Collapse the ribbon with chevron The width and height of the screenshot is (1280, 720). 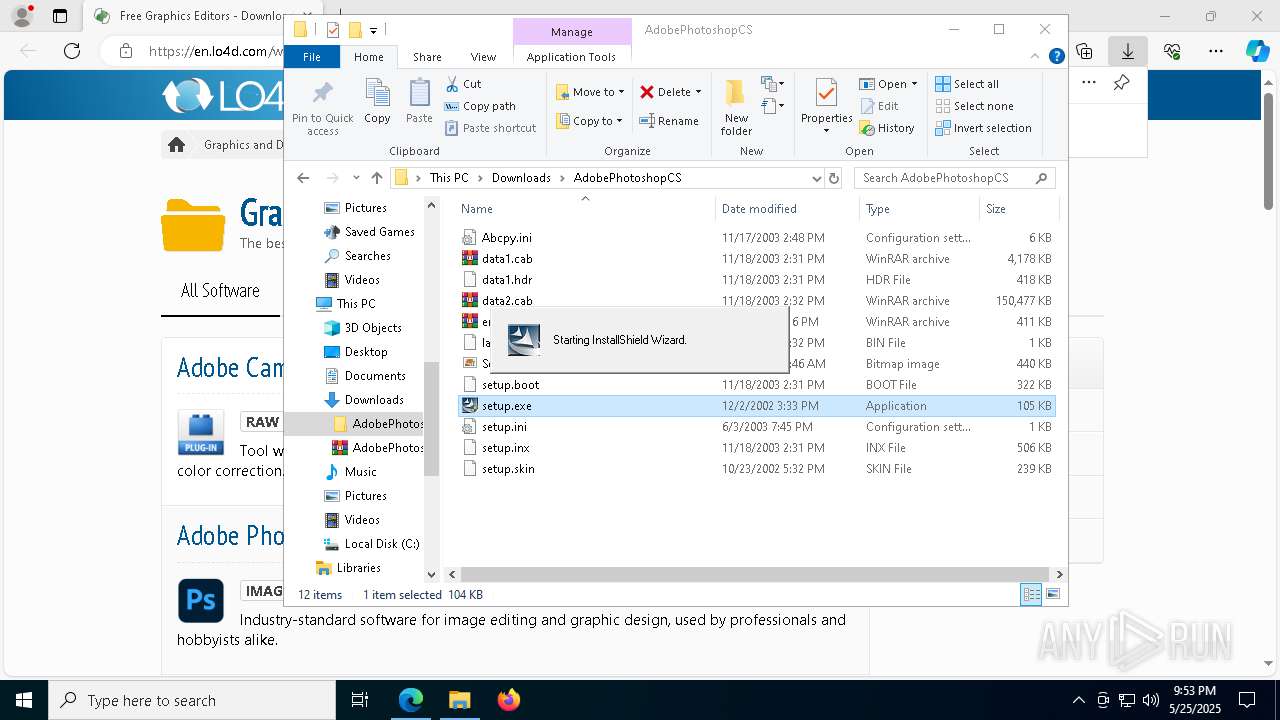pyautogui.click(x=1037, y=57)
